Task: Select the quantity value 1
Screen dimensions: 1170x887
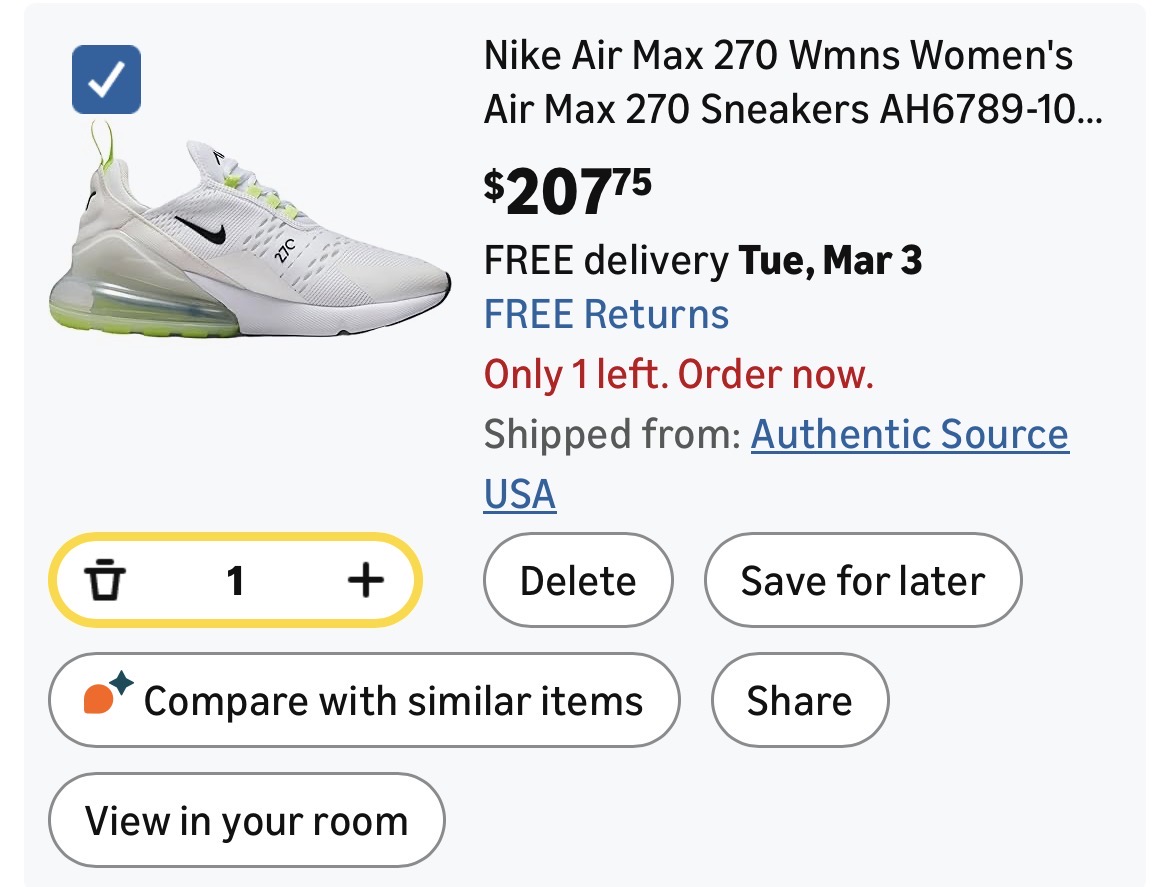Action: [235, 580]
